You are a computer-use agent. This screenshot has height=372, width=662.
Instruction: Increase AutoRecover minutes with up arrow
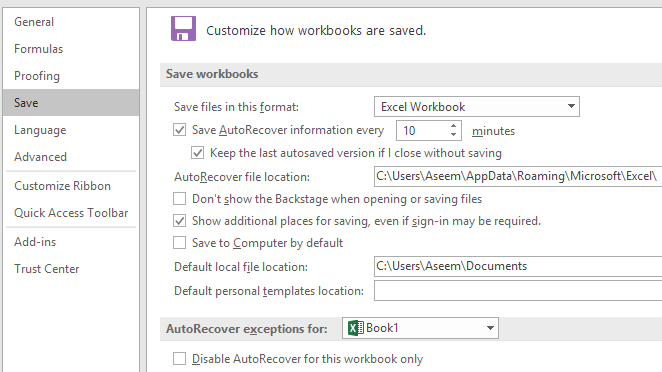coord(453,126)
